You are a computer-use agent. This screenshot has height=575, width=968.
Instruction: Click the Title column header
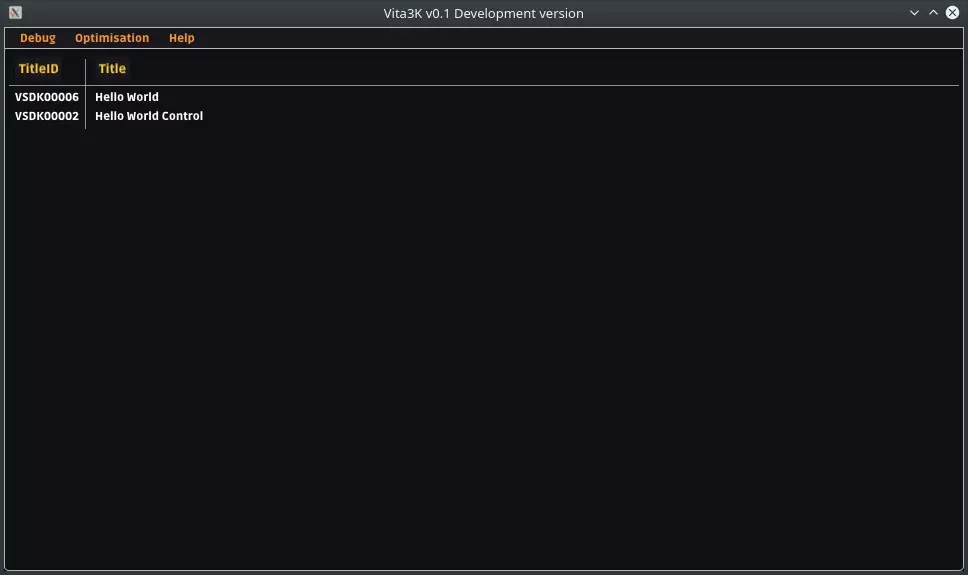[x=112, y=69]
